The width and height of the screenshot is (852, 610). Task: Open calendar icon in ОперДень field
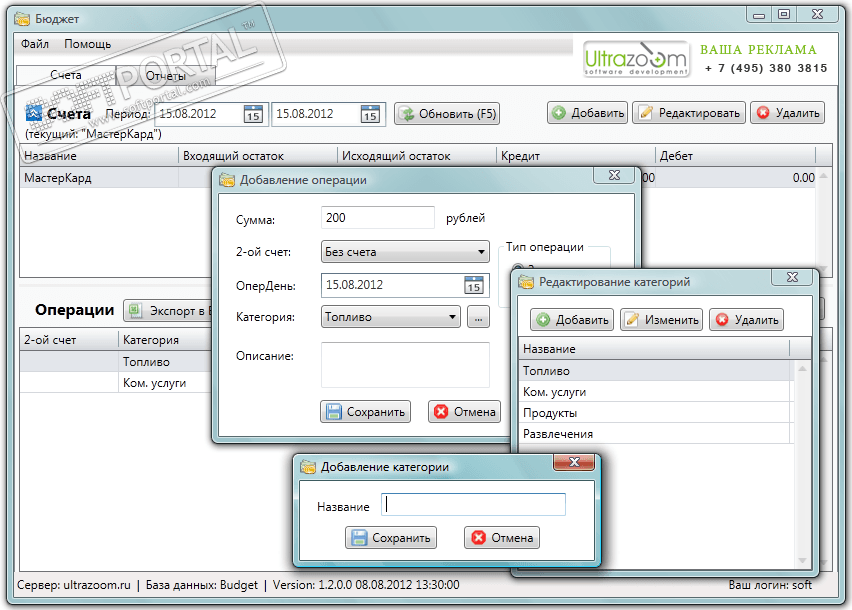coord(474,285)
